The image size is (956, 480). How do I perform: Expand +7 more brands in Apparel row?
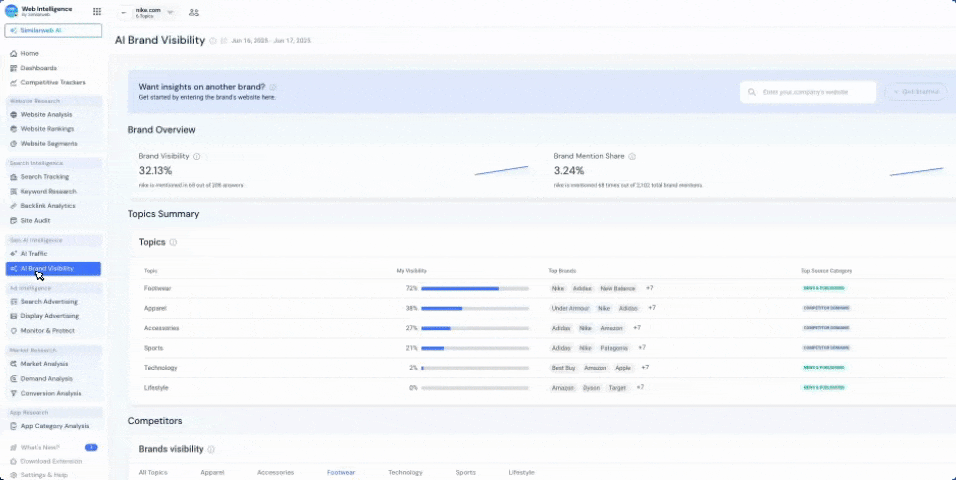pyautogui.click(x=651, y=308)
